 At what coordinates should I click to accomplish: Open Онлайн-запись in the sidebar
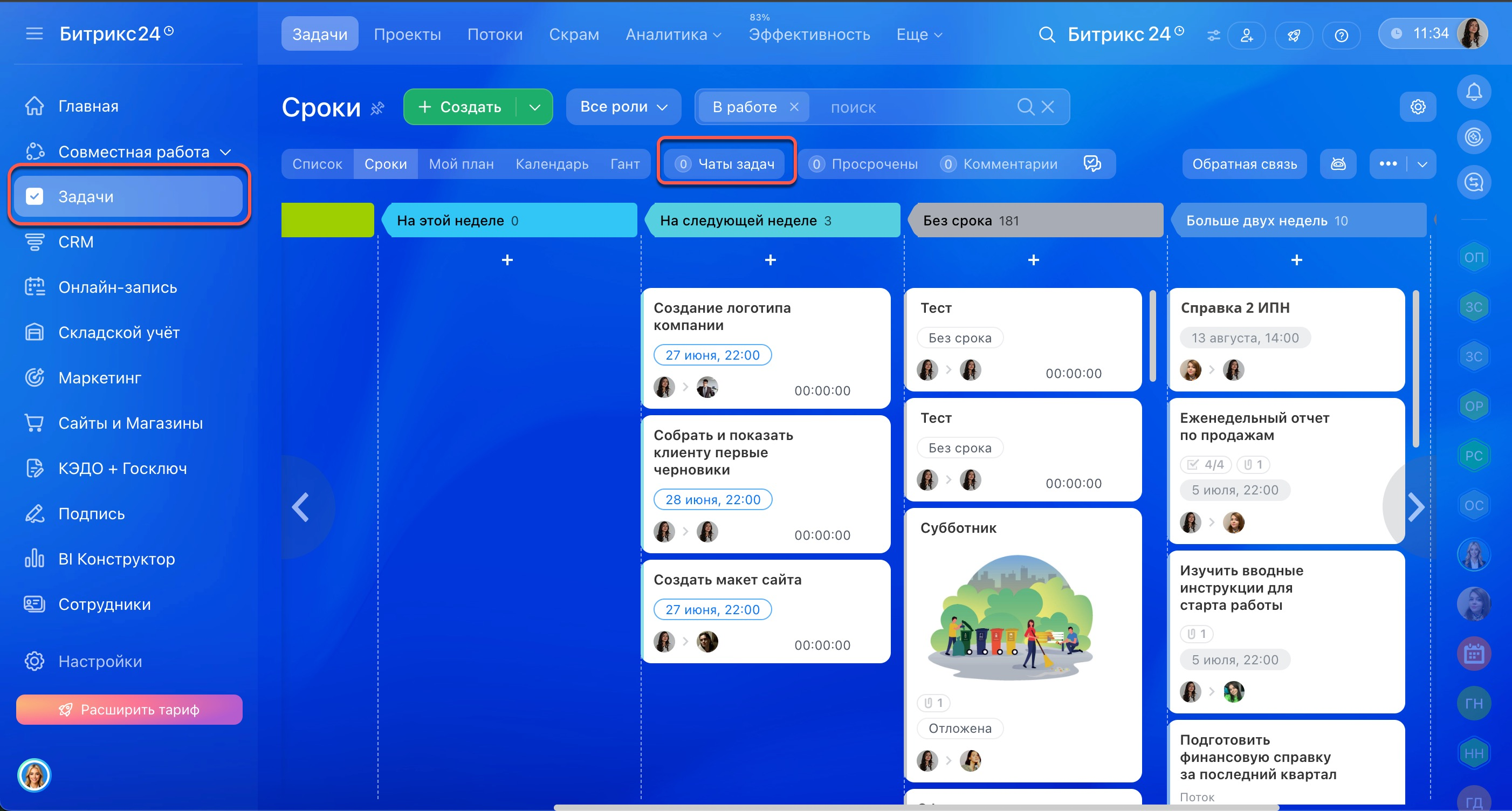click(x=100, y=287)
